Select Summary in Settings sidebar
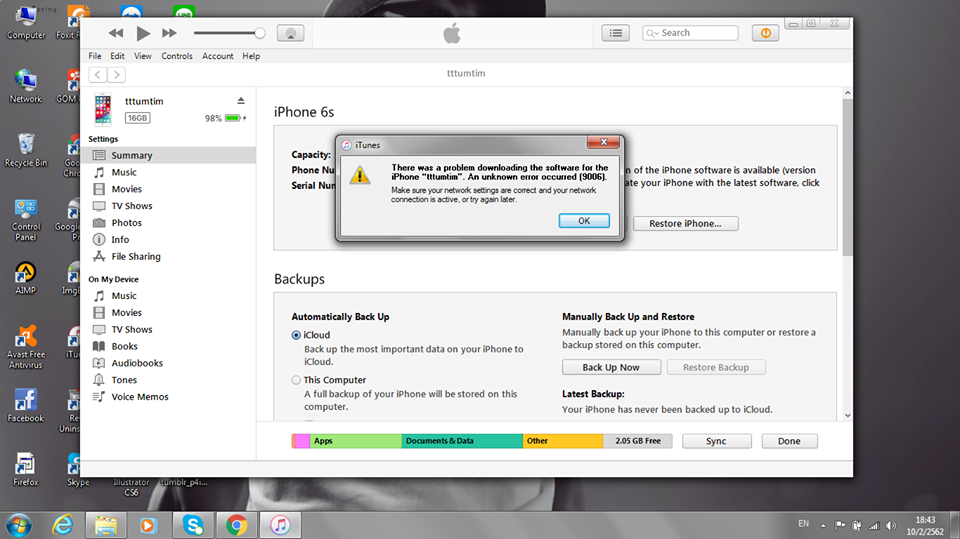960x539 pixels. point(168,155)
